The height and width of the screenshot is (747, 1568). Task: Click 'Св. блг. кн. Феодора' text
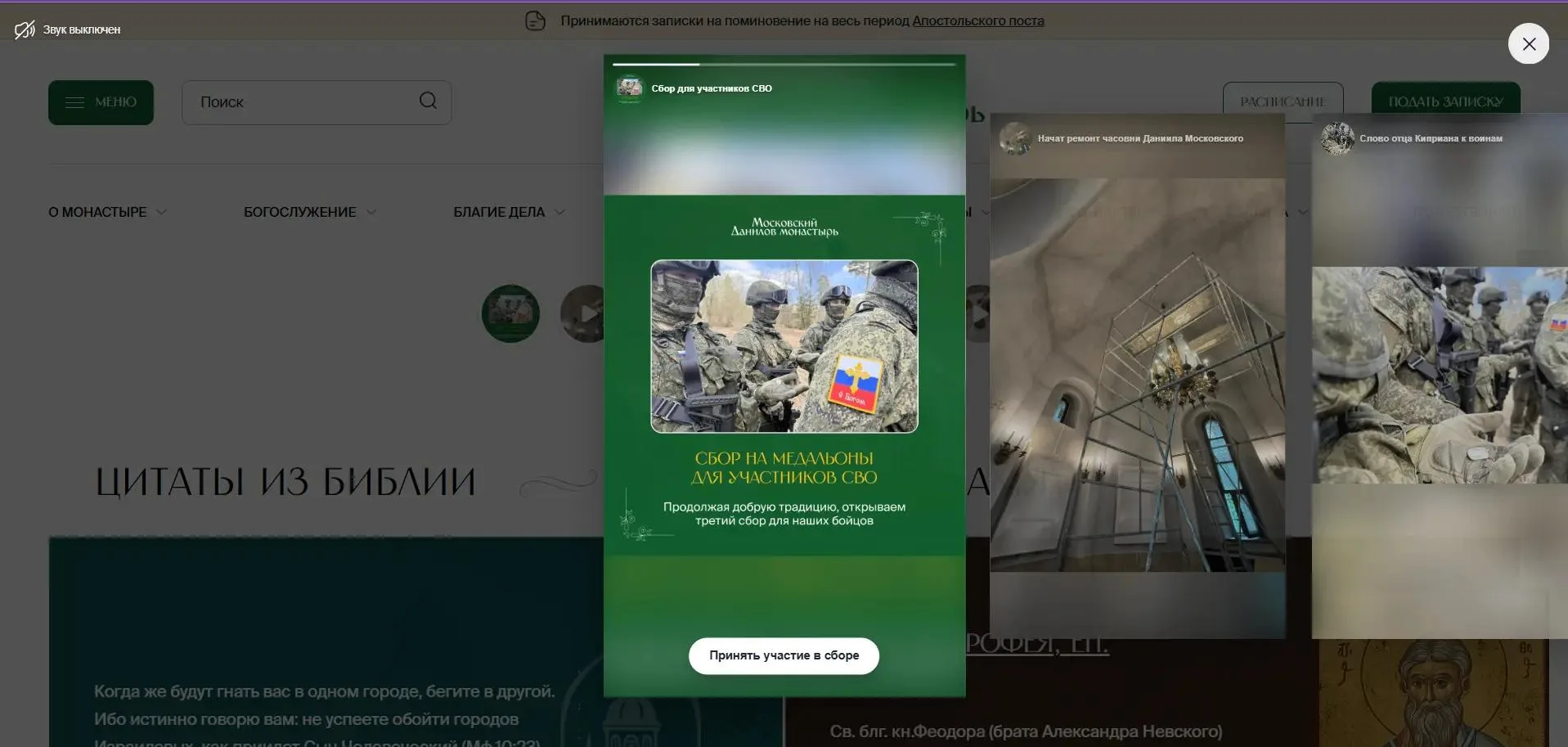pyautogui.click(x=1026, y=731)
